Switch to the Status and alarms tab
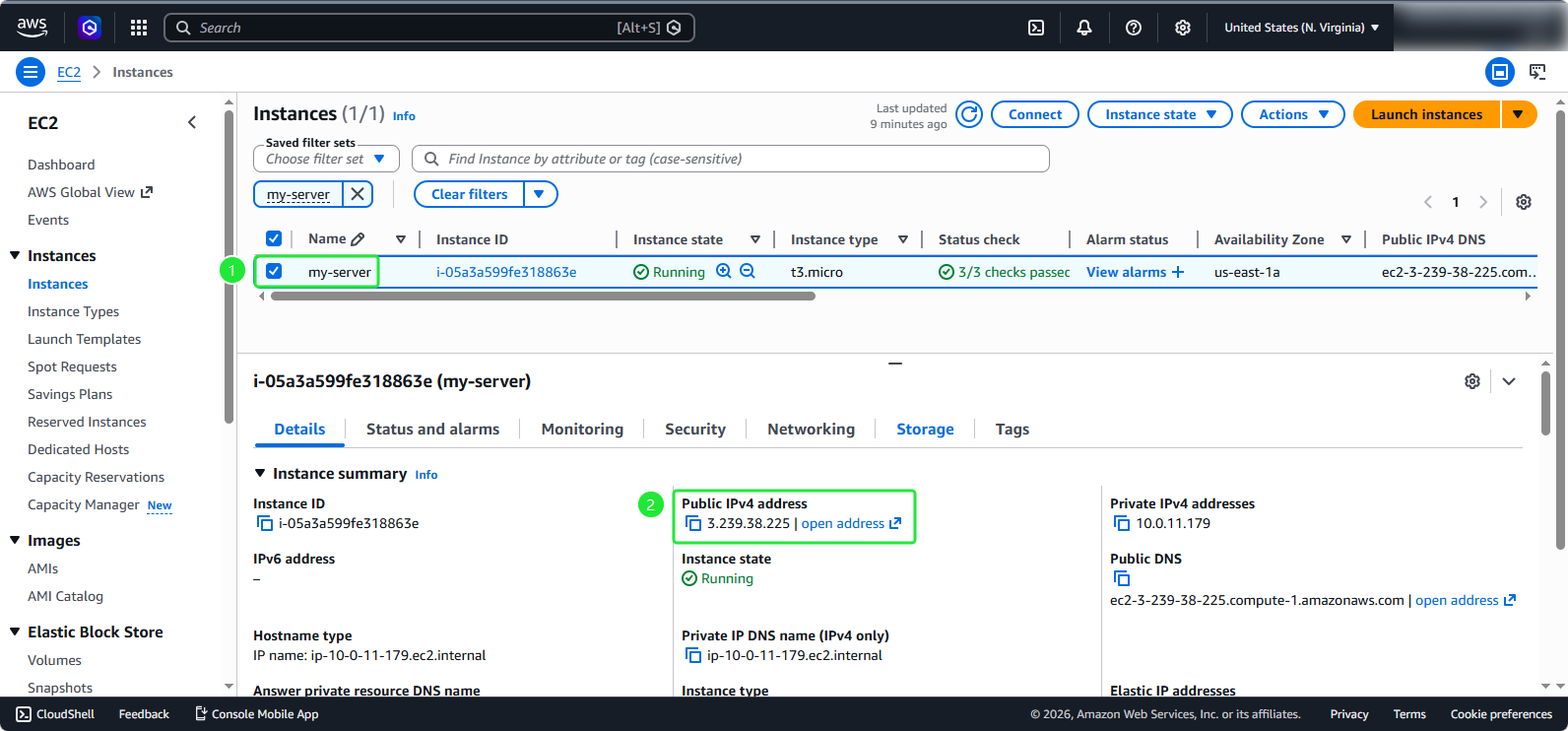The height and width of the screenshot is (731, 1568). pyautogui.click(x=432, y=429)
